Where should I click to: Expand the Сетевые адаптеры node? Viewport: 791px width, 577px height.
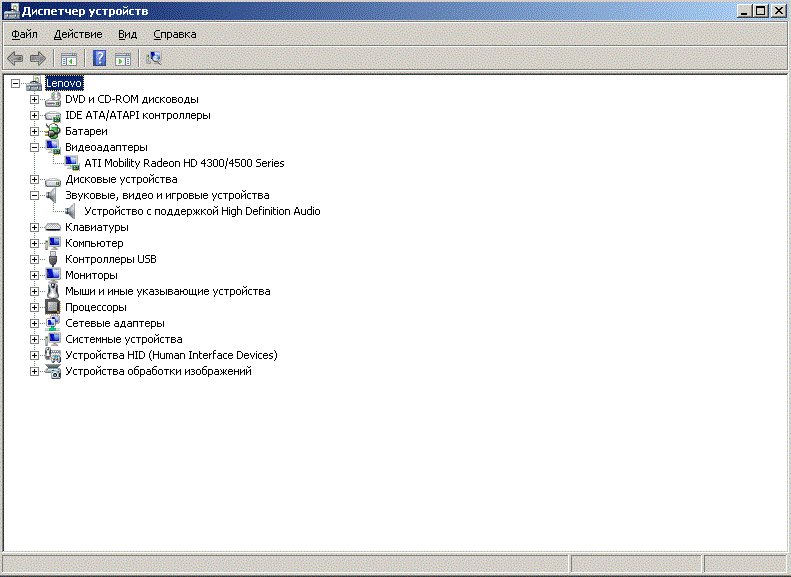tap(34, 323)
